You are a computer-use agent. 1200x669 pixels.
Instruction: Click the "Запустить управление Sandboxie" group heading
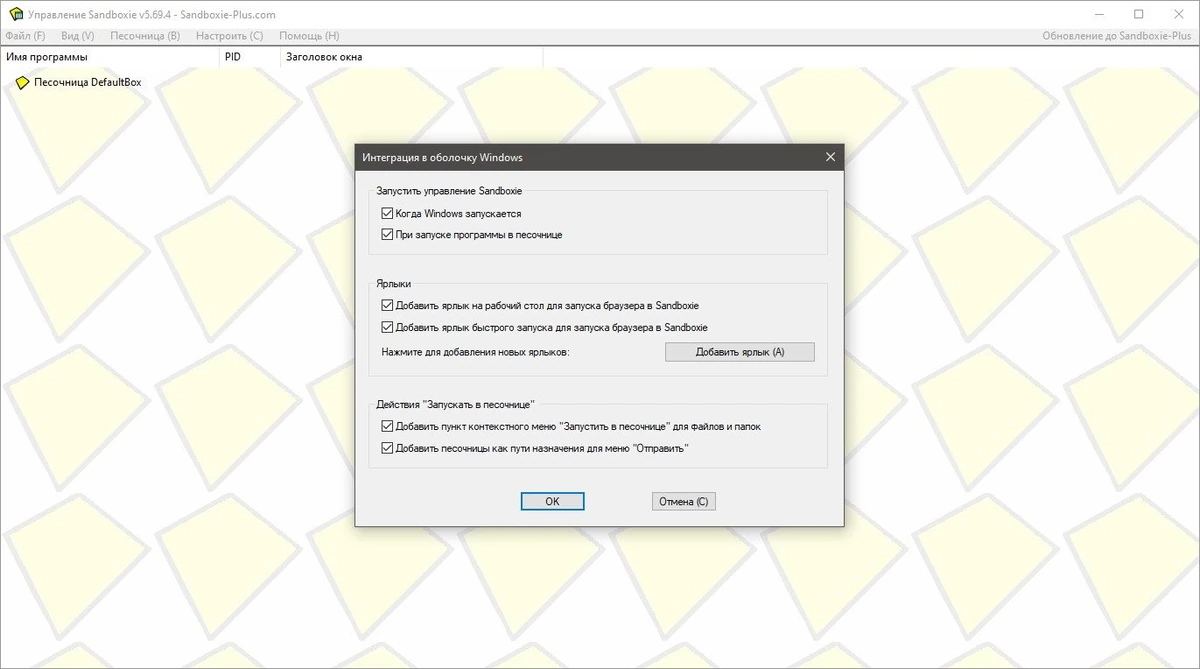coord(449,190)
